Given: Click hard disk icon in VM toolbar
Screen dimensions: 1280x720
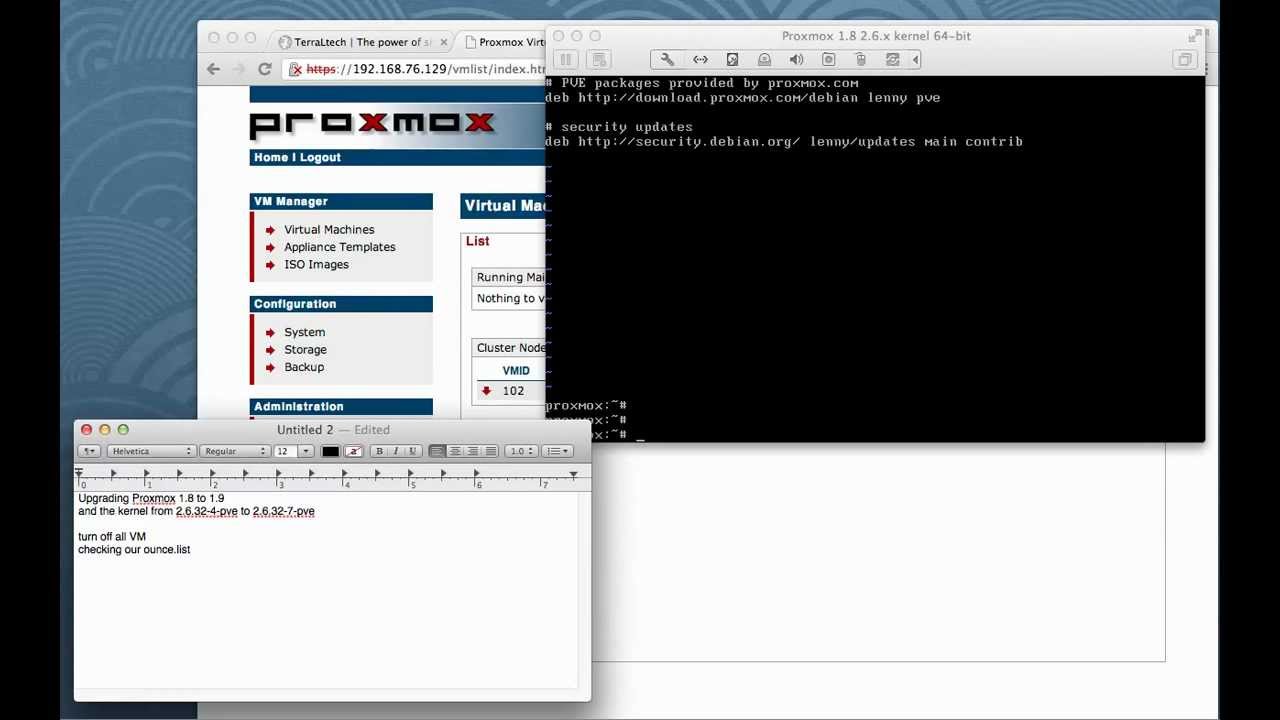Looking at the screenshot, I should (732, 60).
